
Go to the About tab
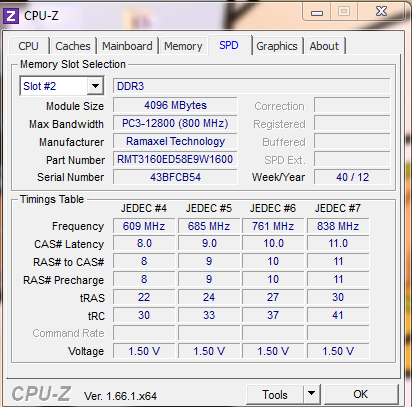(x=324, y=46)
